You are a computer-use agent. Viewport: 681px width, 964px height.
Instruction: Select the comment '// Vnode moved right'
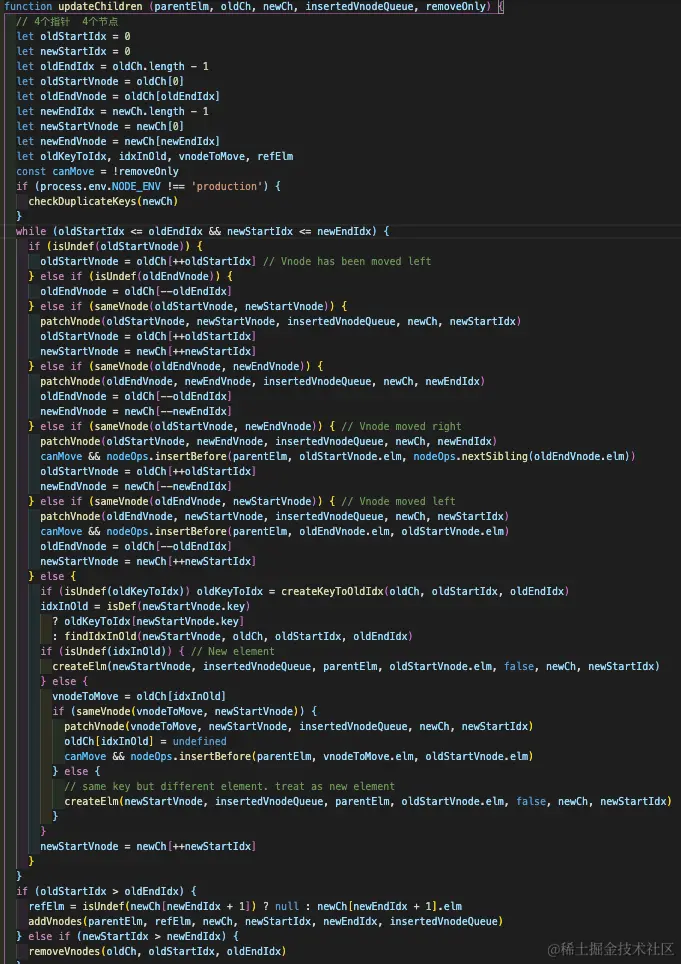point(401,427)
